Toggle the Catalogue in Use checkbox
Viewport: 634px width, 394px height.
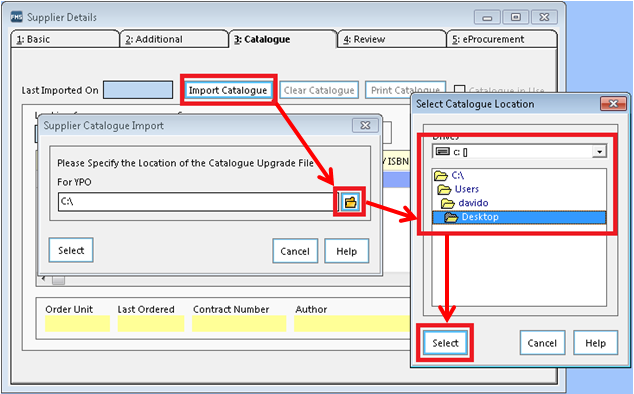point(459,90)
